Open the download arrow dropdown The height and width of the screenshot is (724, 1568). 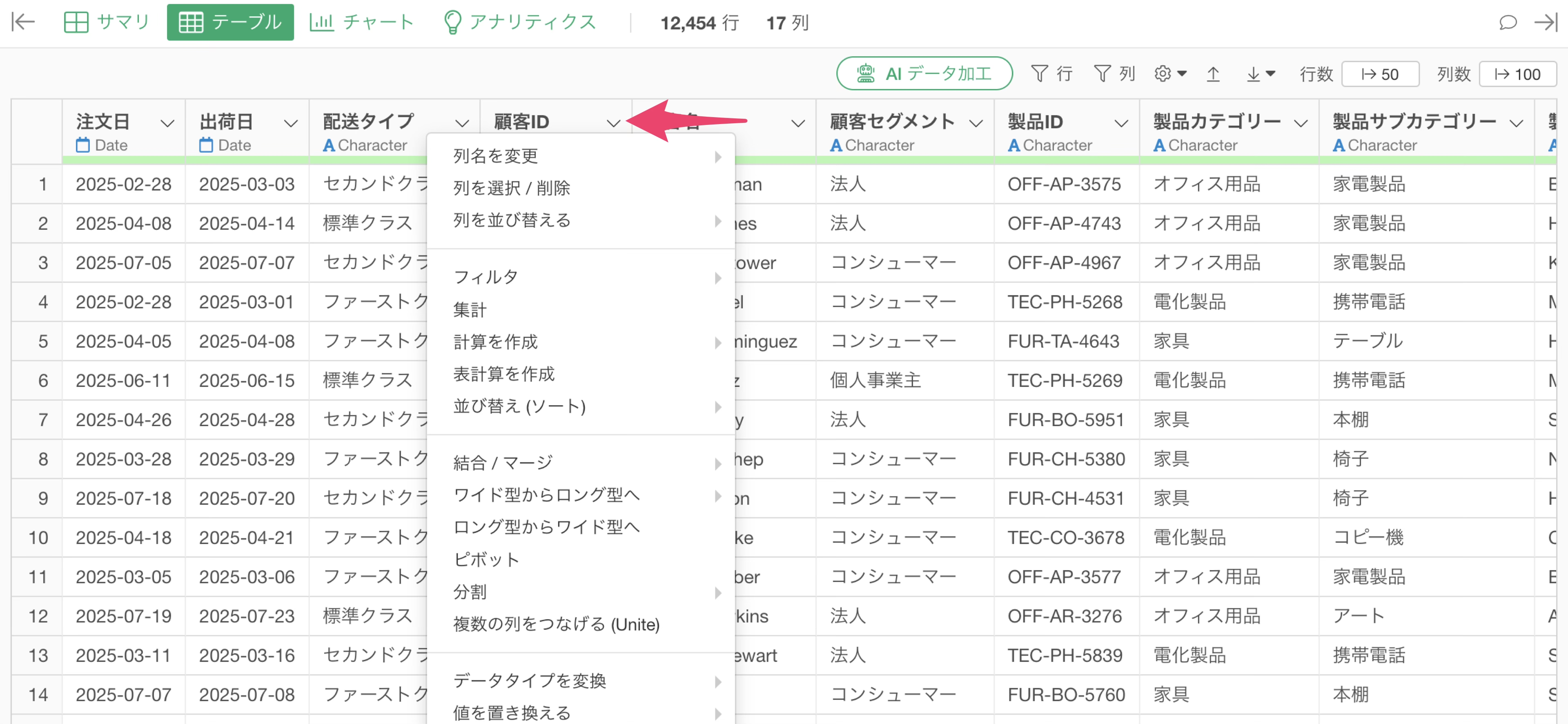pos(1260,73)
